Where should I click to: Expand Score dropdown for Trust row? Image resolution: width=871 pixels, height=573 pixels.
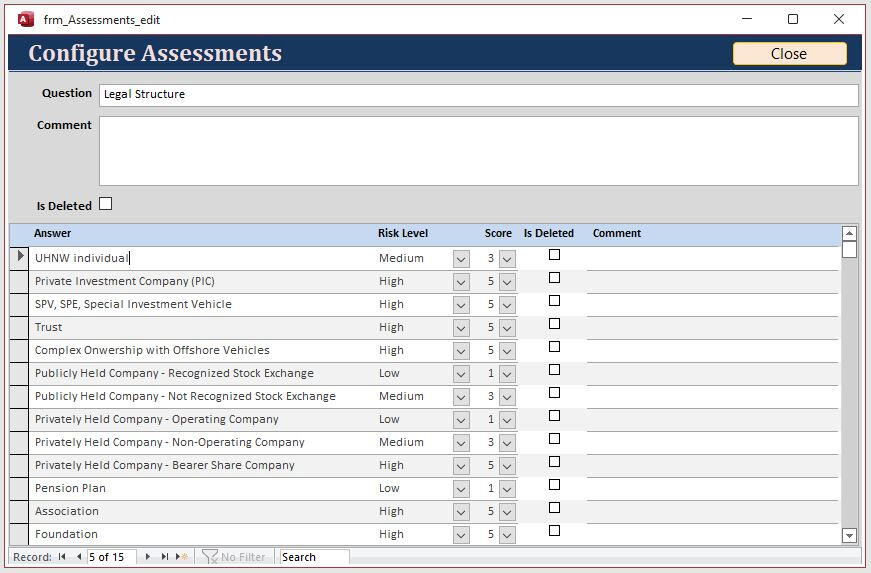[x=507, y=328]
